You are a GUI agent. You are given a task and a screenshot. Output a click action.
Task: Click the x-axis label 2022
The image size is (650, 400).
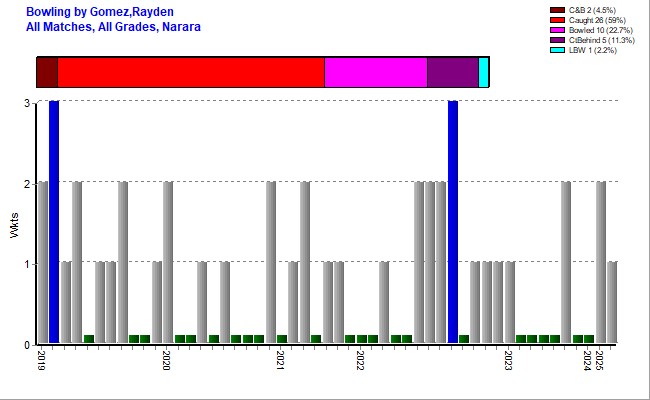360,360
